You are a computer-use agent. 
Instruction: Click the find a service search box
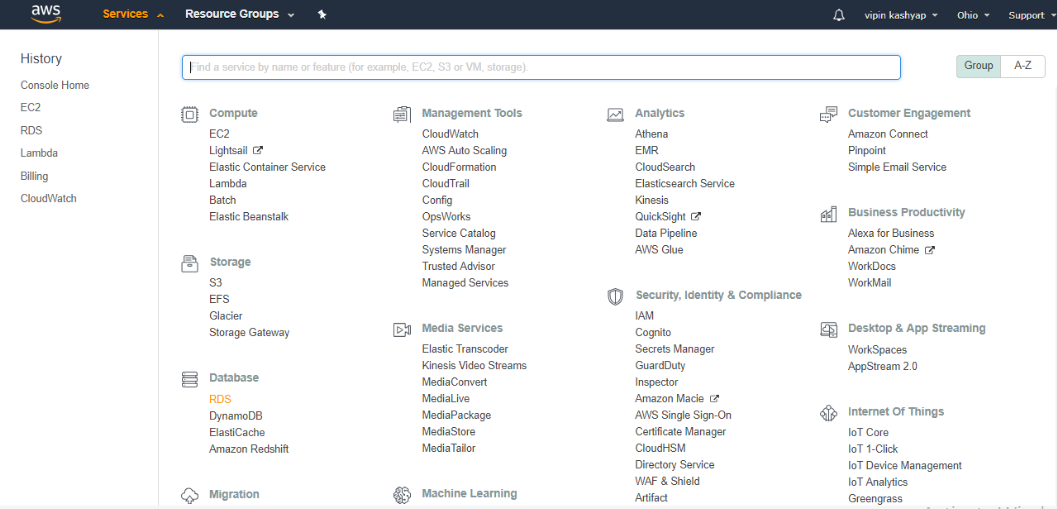540,67
